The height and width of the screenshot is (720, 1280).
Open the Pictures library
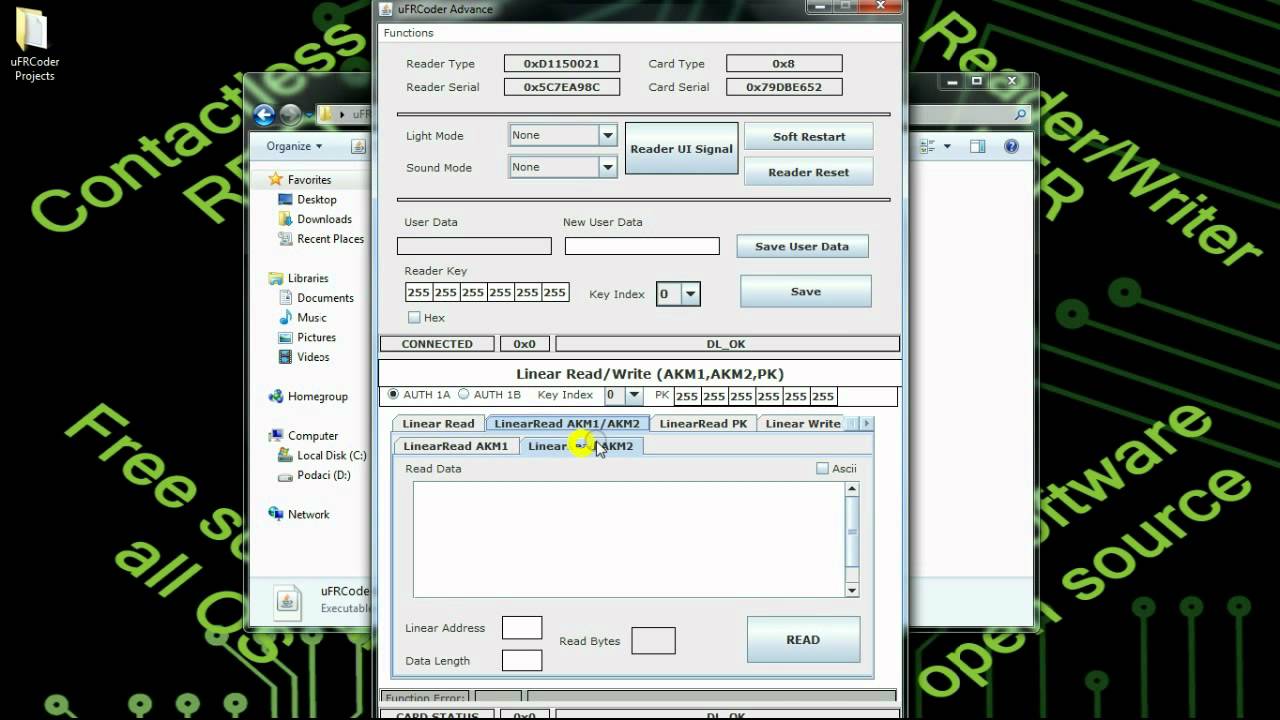tap(316, 337)
